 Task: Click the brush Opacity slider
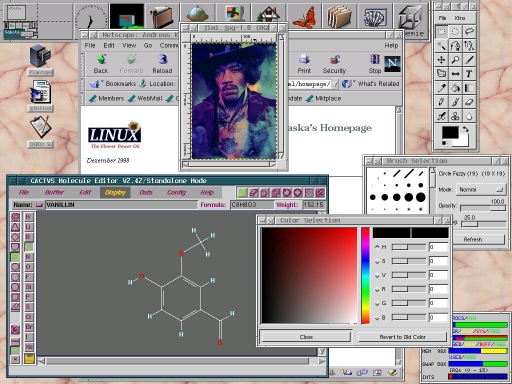[483, 208]
